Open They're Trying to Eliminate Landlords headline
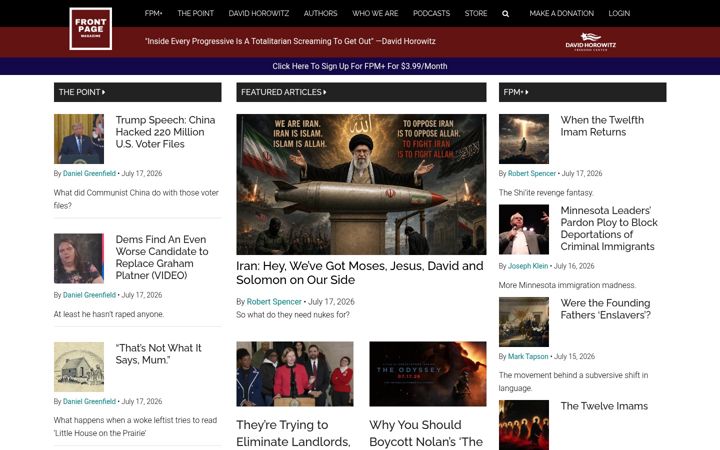 point(293,433)
